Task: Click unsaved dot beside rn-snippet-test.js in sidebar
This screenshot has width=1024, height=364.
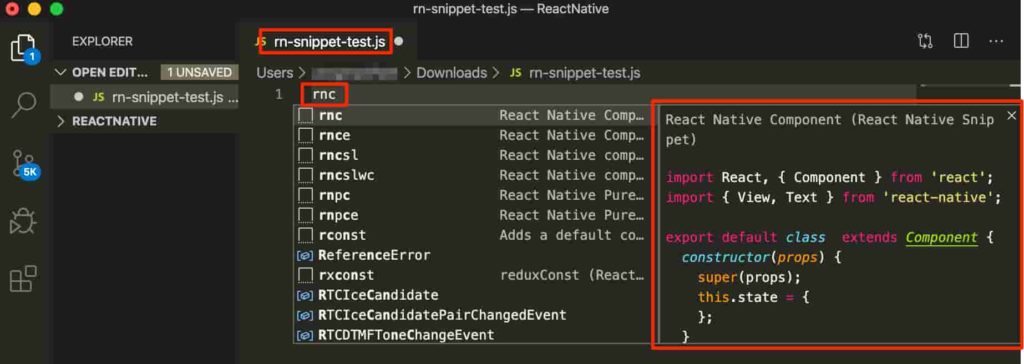Action: [x=79, y=97]
